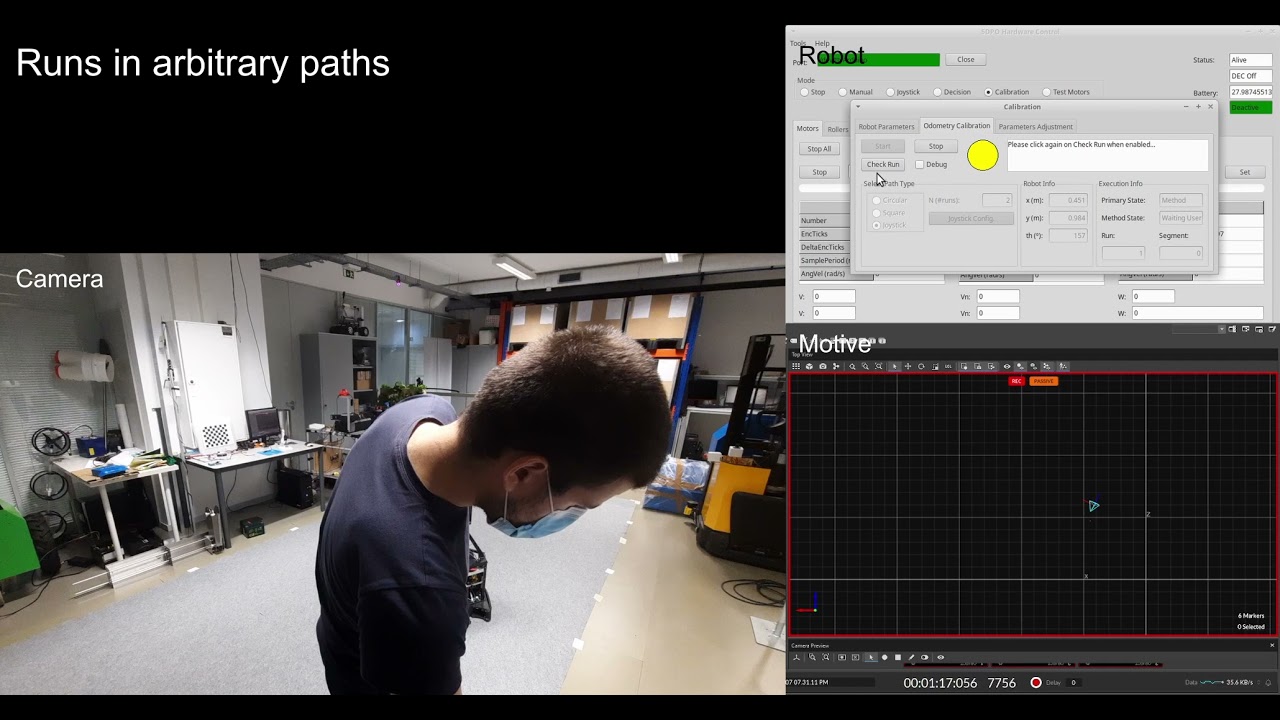Viewport: 1280px width, 720px height.
Task: Click the Set button
Action: (x=1245, y=172)
